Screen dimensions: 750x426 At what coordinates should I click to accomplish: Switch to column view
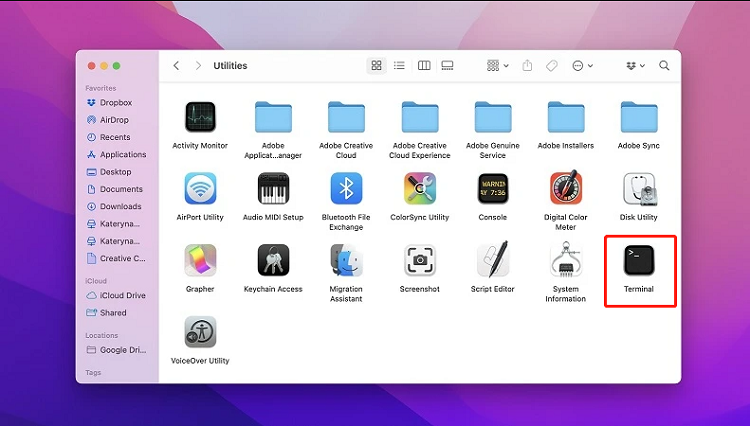(424, 66)
